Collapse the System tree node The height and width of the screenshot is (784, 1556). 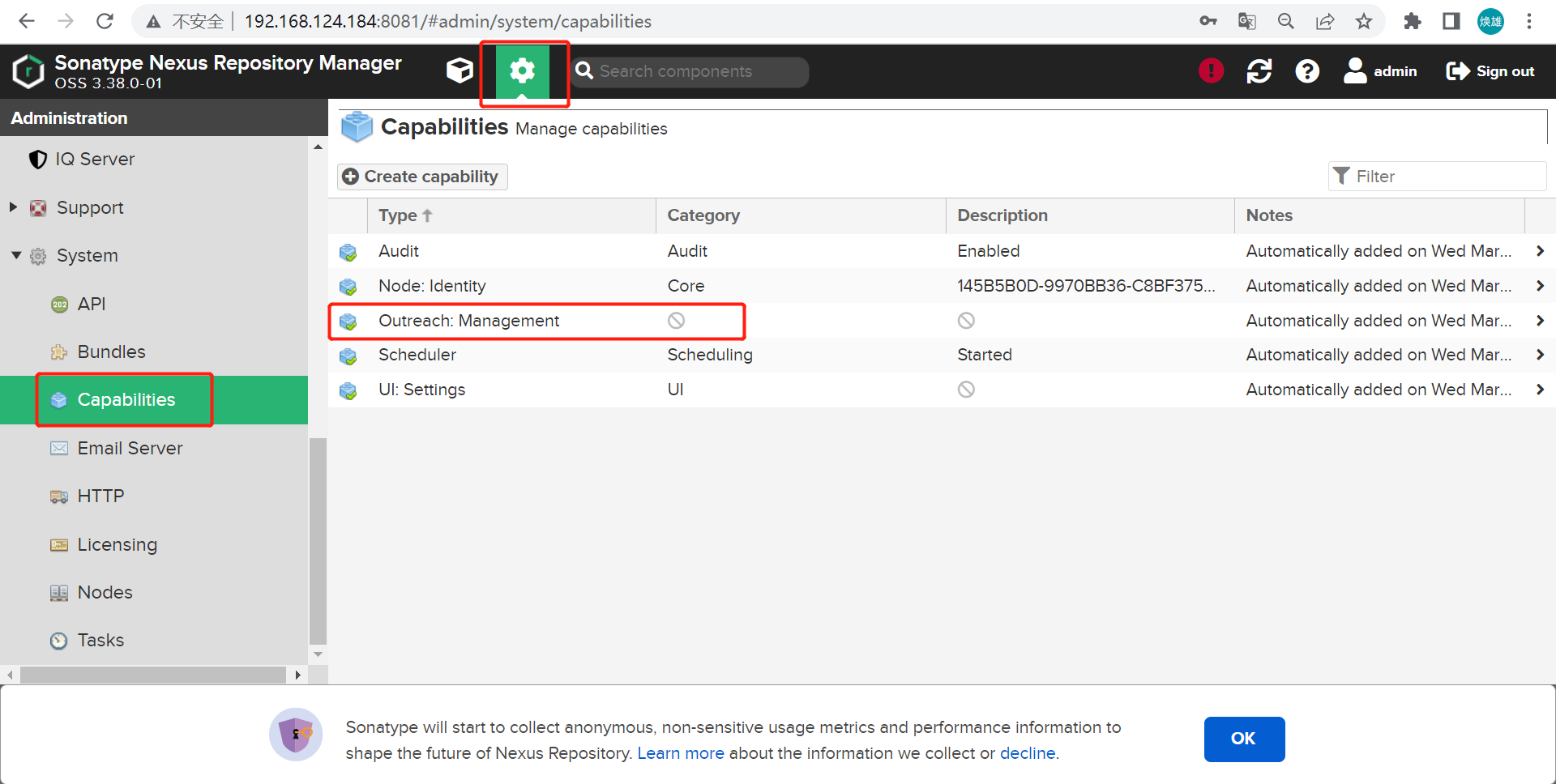point(15,255)
